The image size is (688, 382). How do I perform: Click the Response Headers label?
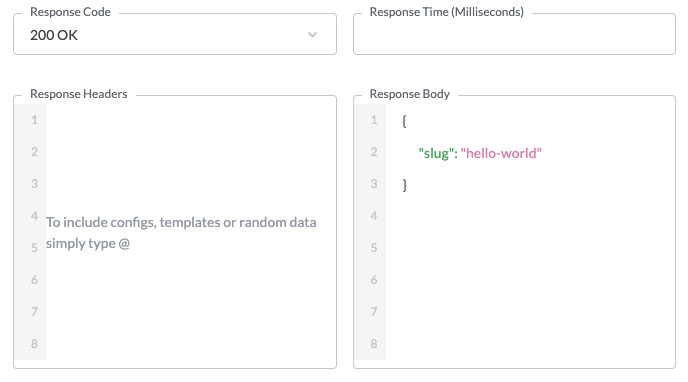click(79, 94)
